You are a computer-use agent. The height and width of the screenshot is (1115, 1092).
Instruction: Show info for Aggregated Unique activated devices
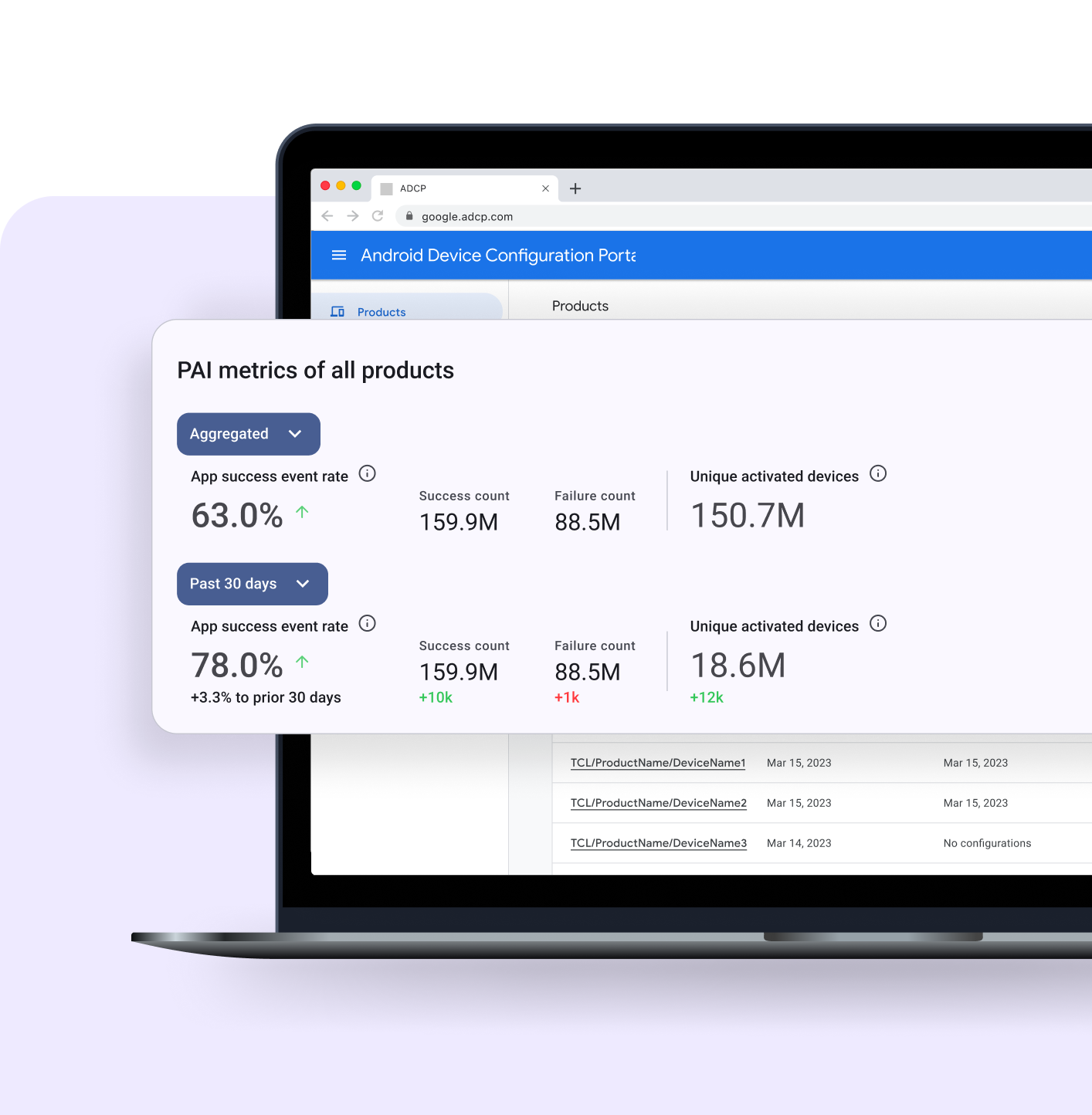[x=878, y=473]
